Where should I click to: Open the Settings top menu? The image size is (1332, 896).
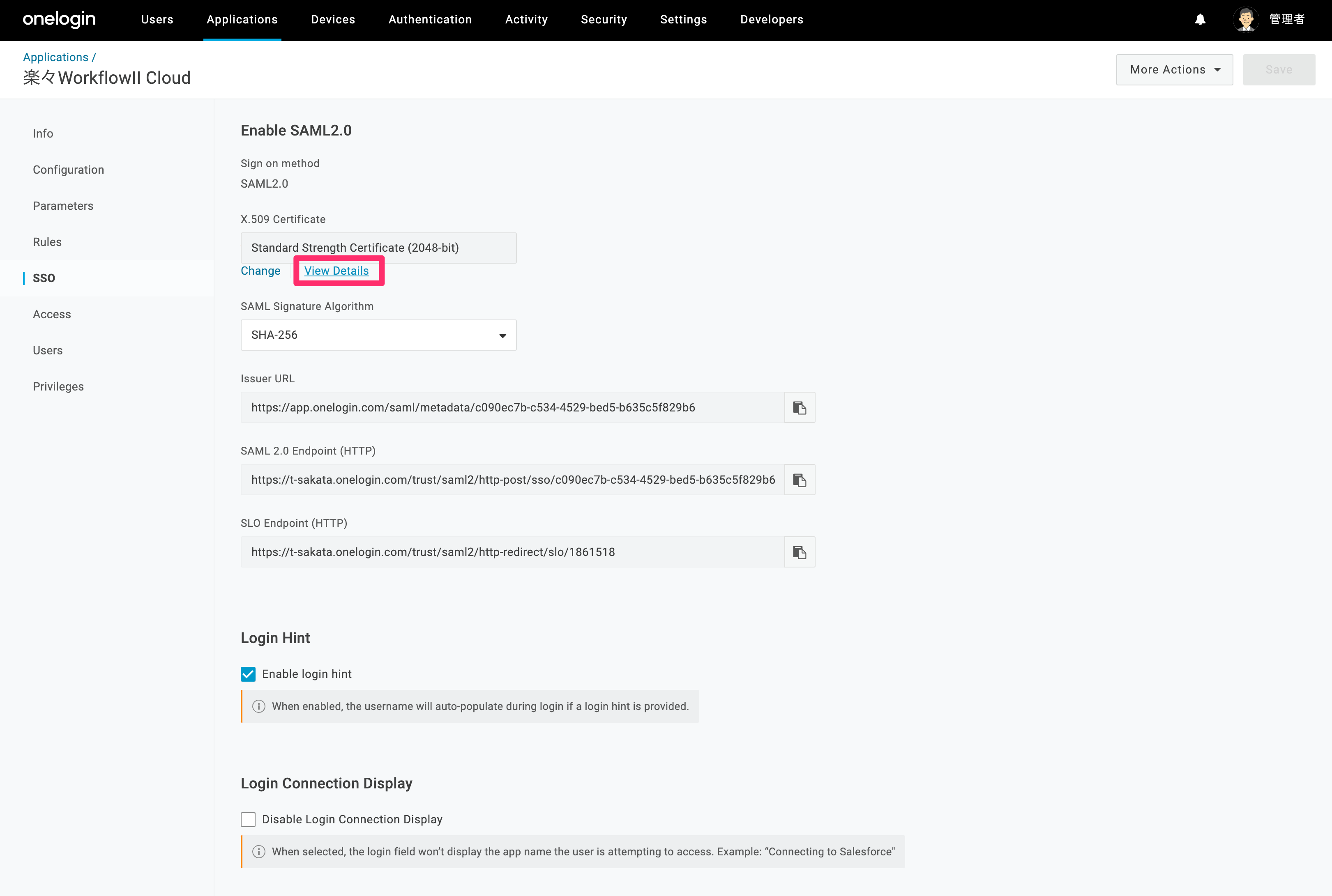click(x=684, y=19)
